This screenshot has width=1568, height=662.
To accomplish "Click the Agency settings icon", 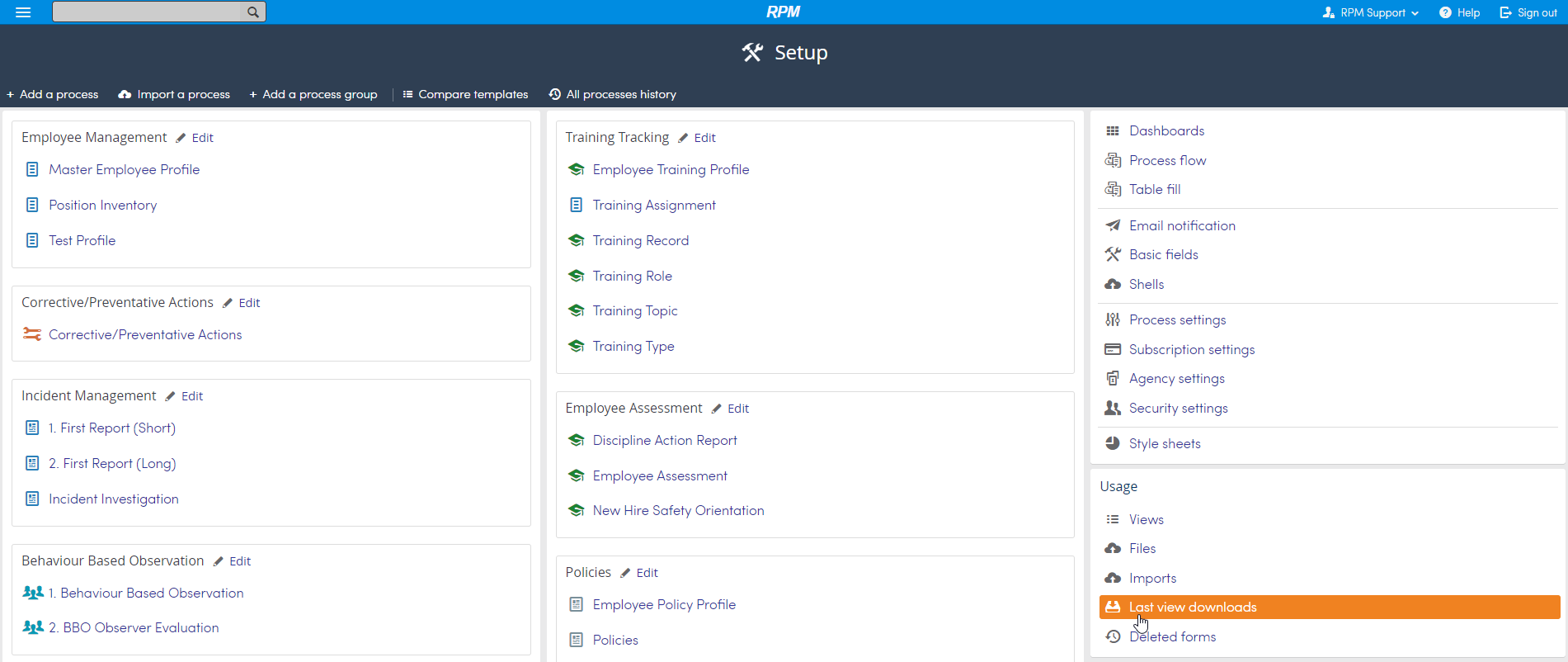I will pos(1113,378).
